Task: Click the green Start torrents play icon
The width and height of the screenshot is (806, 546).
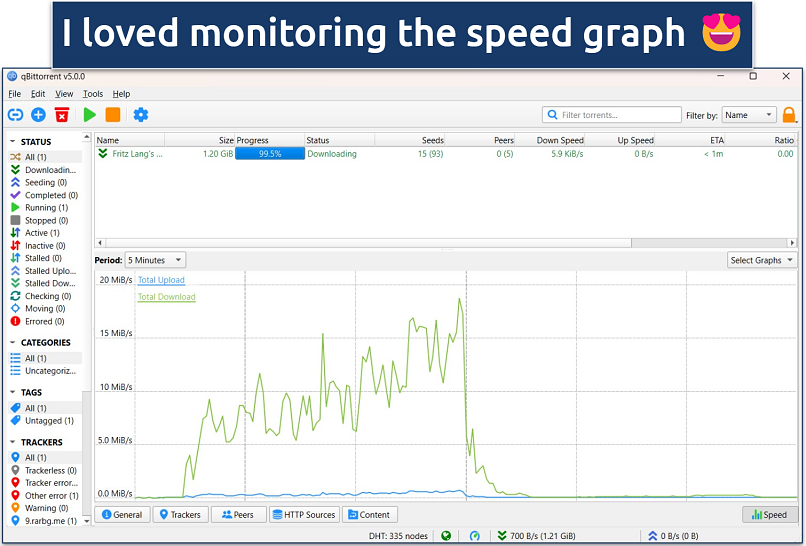Action: coord(89,115)
